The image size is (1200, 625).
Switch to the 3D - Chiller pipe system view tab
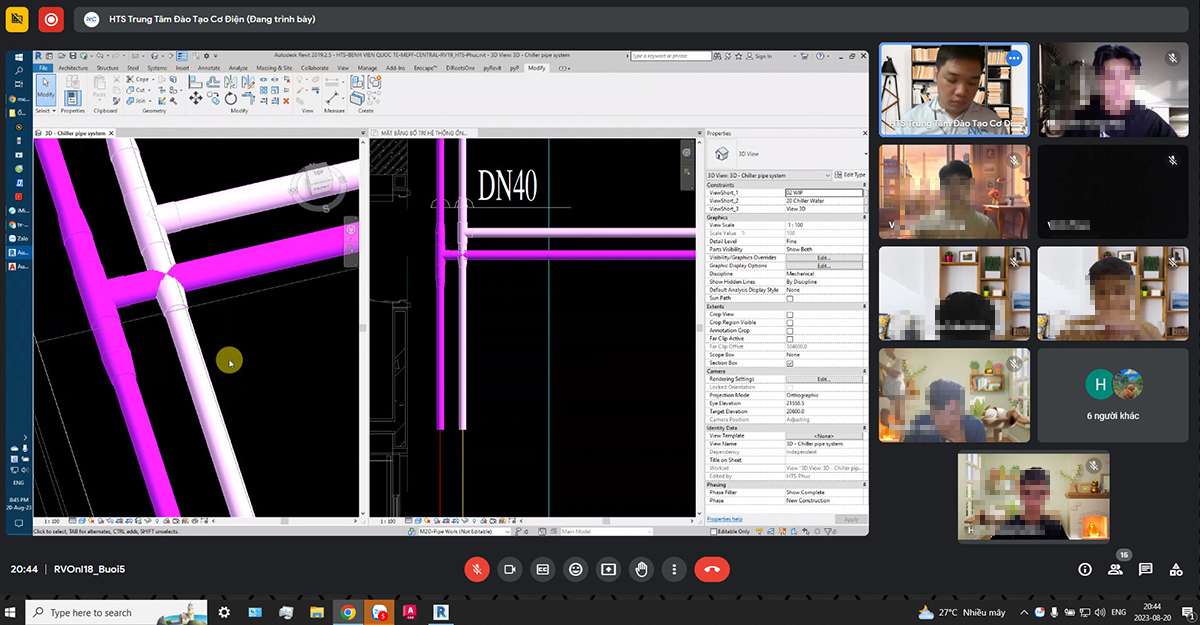tap(76, 133)
